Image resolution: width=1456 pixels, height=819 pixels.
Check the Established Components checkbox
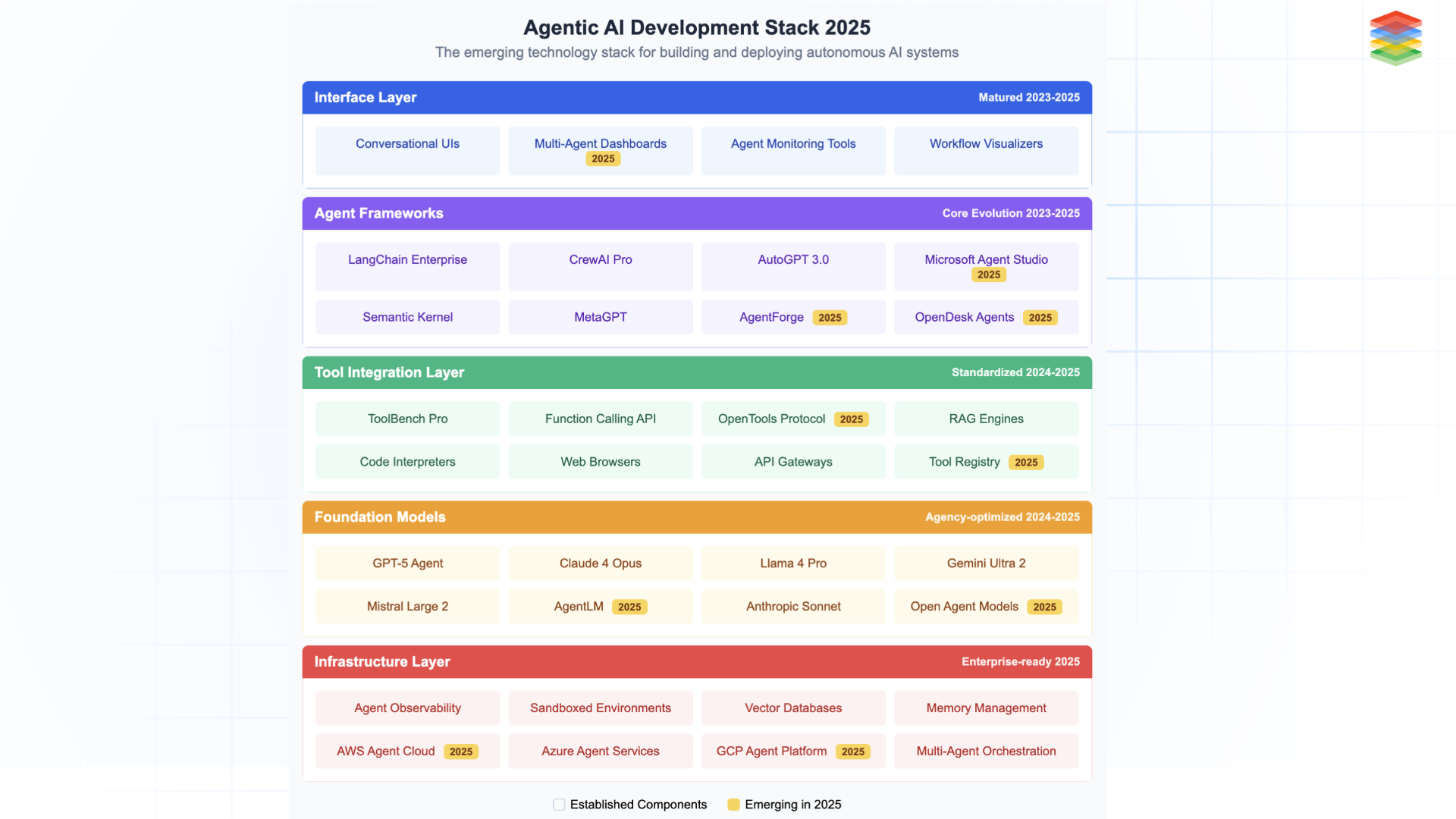click(x=559, y=805)
